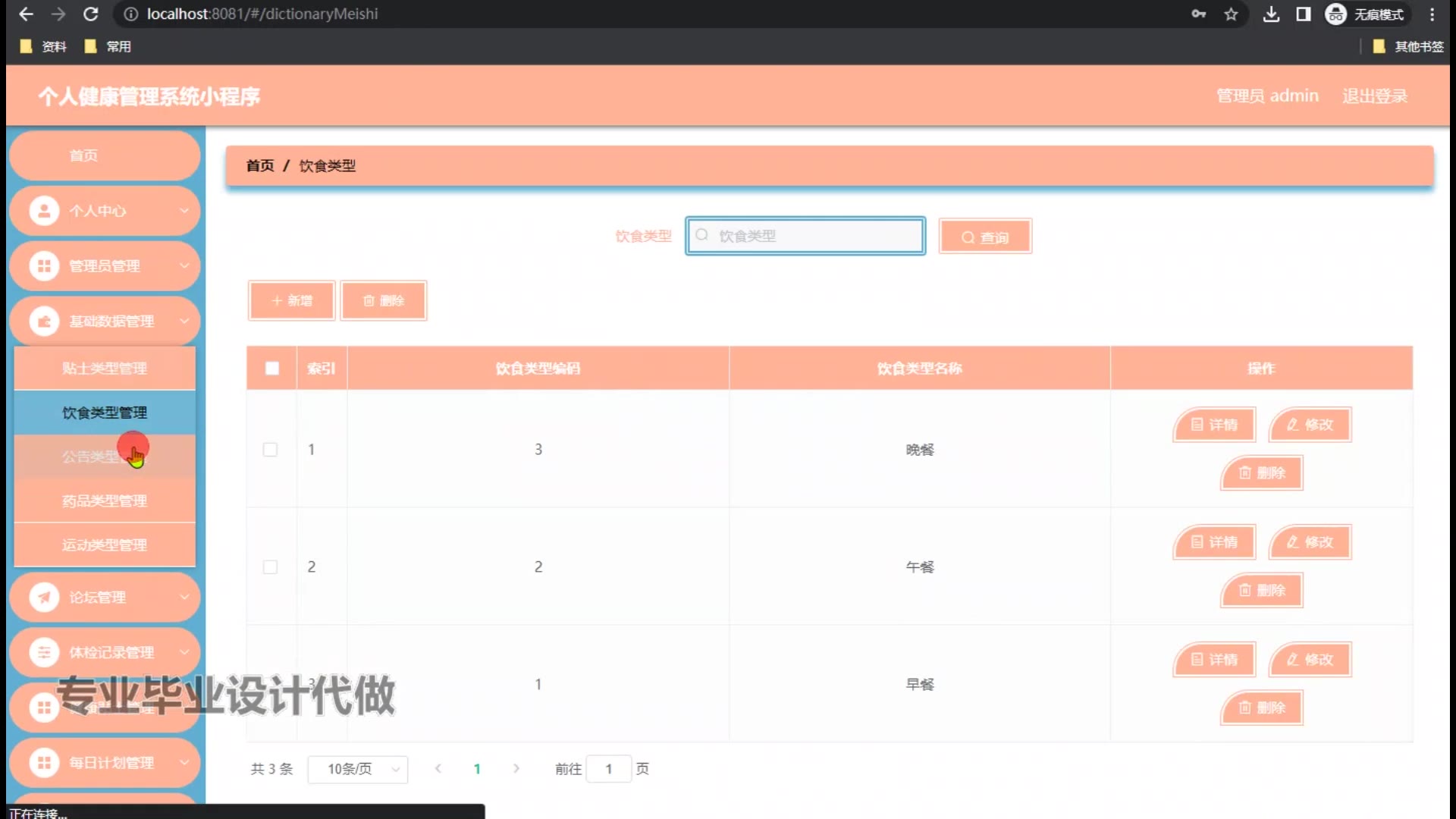Collapse the 基础数据管理 menu chevron
1456x819 pixels.
click(184, 322)
